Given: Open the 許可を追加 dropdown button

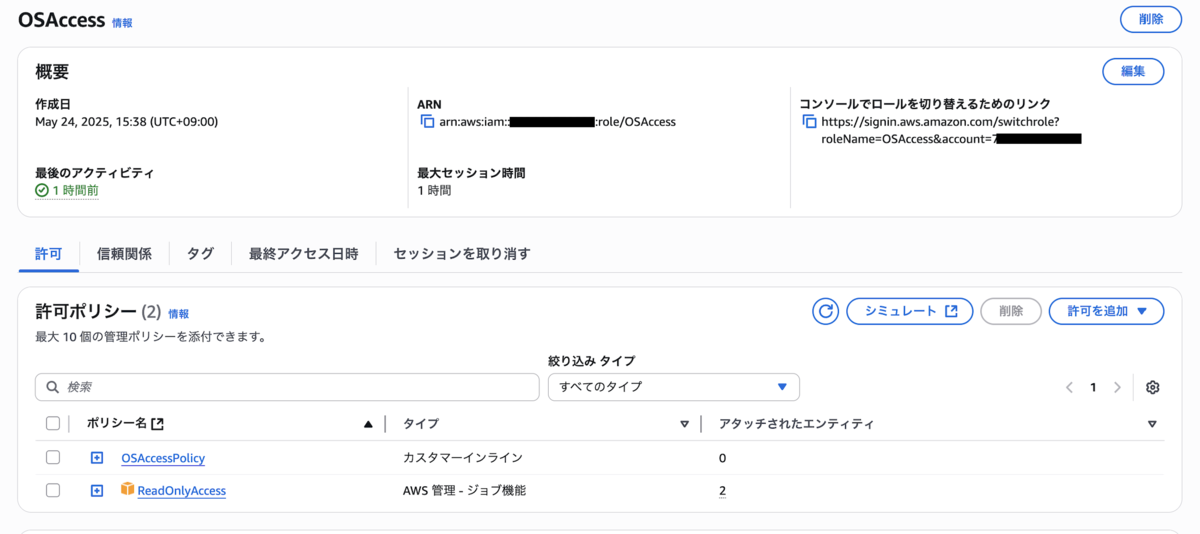Looking at the screenshot, I should pyautogui.click(x=1106, y=311).
